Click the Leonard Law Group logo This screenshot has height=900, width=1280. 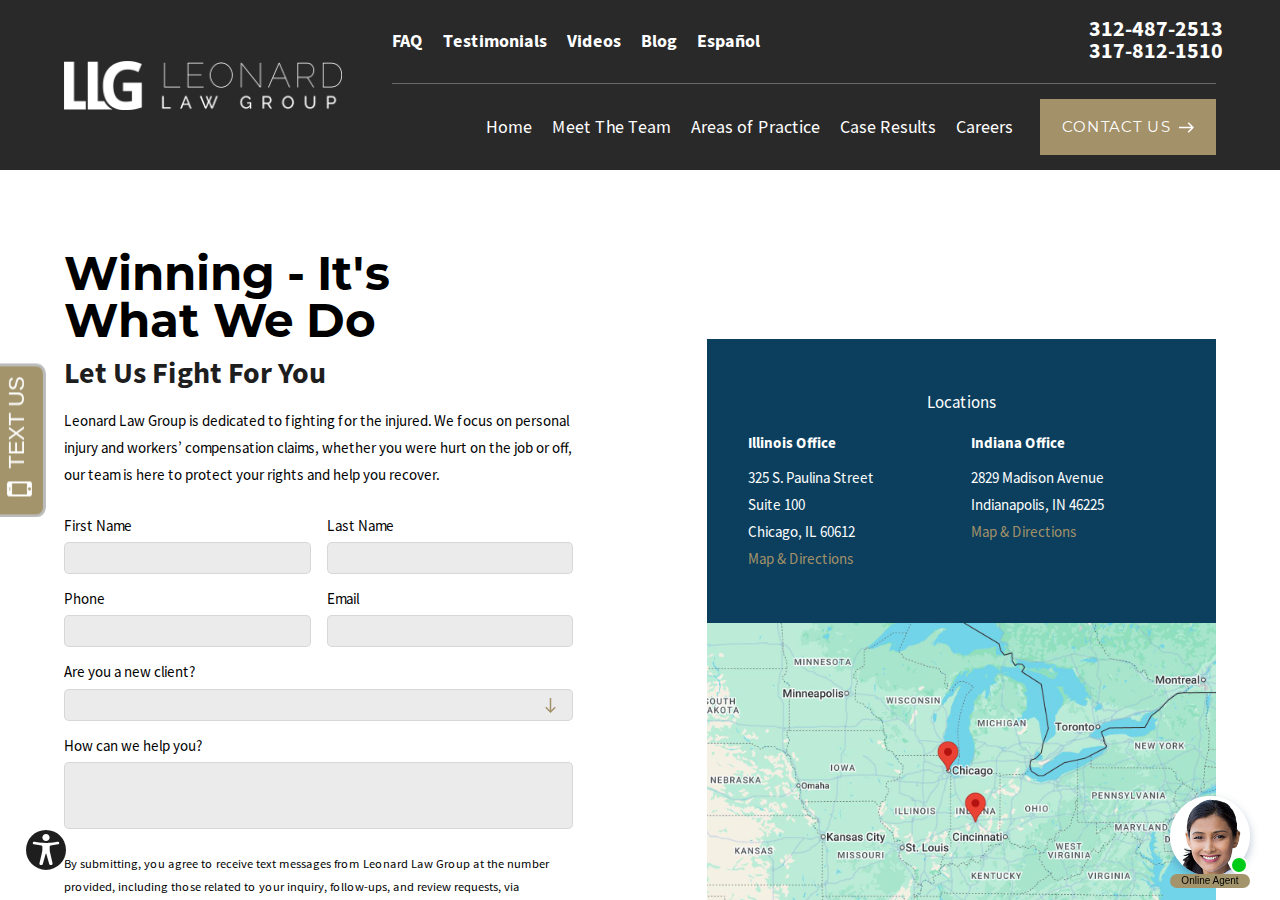coord(203,86)
